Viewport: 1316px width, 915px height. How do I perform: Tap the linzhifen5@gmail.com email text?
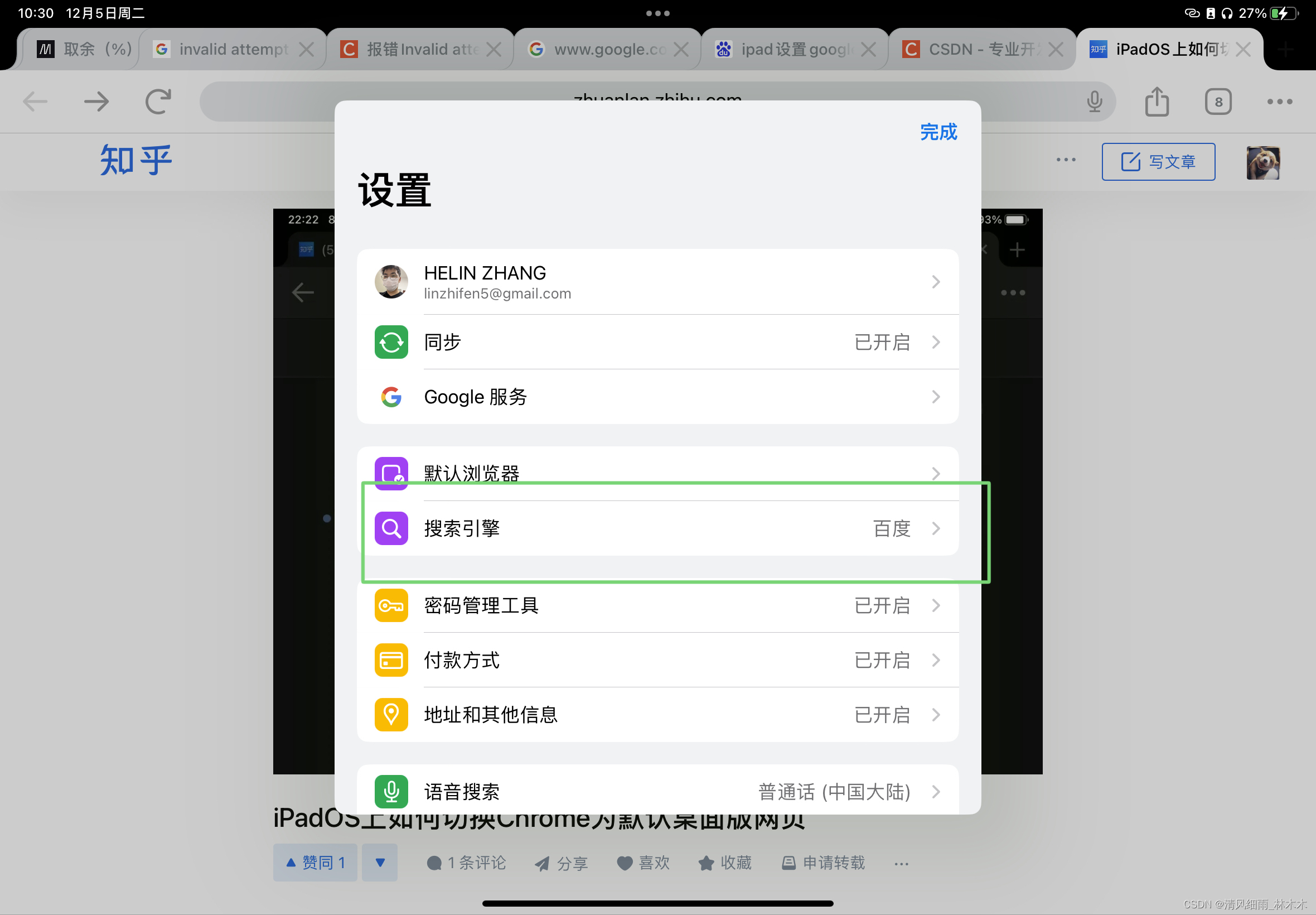(497, 293)
